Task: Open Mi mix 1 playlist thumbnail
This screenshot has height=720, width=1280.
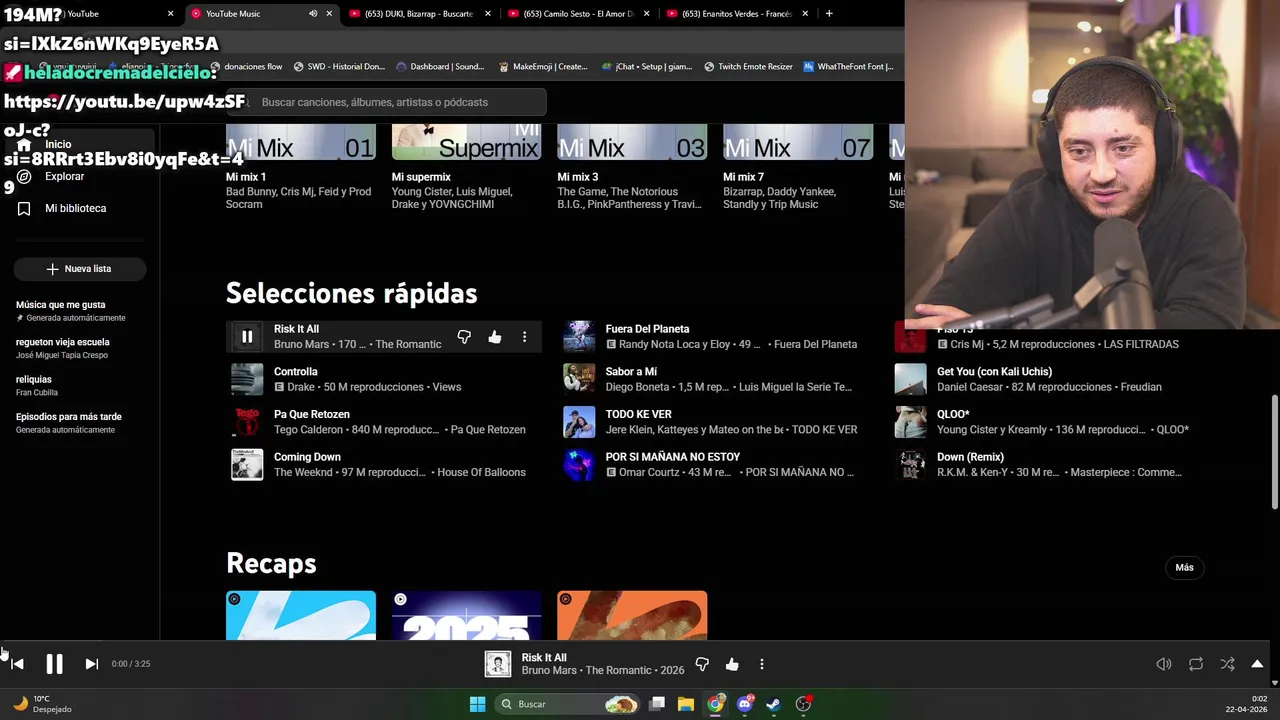Action: (x=301, y=142)
